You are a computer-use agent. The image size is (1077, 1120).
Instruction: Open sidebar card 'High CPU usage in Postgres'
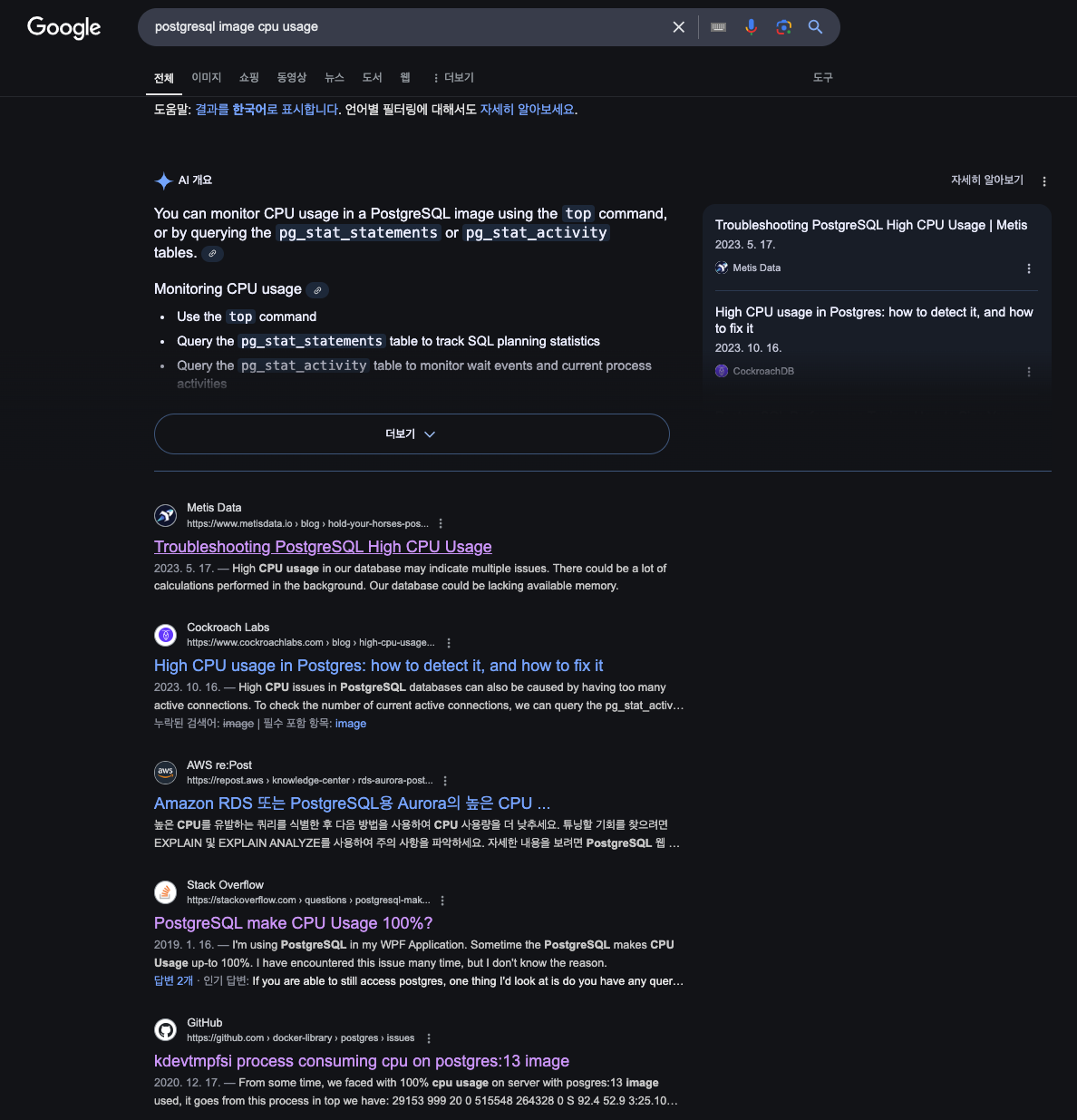pyautogui.click(x=874, y=320)
